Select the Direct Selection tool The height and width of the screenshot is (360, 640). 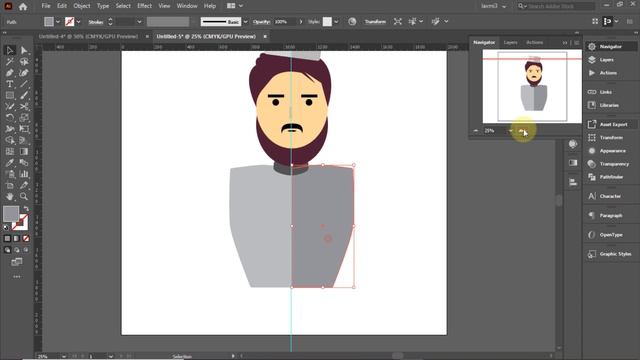click(x=24, y=50)
